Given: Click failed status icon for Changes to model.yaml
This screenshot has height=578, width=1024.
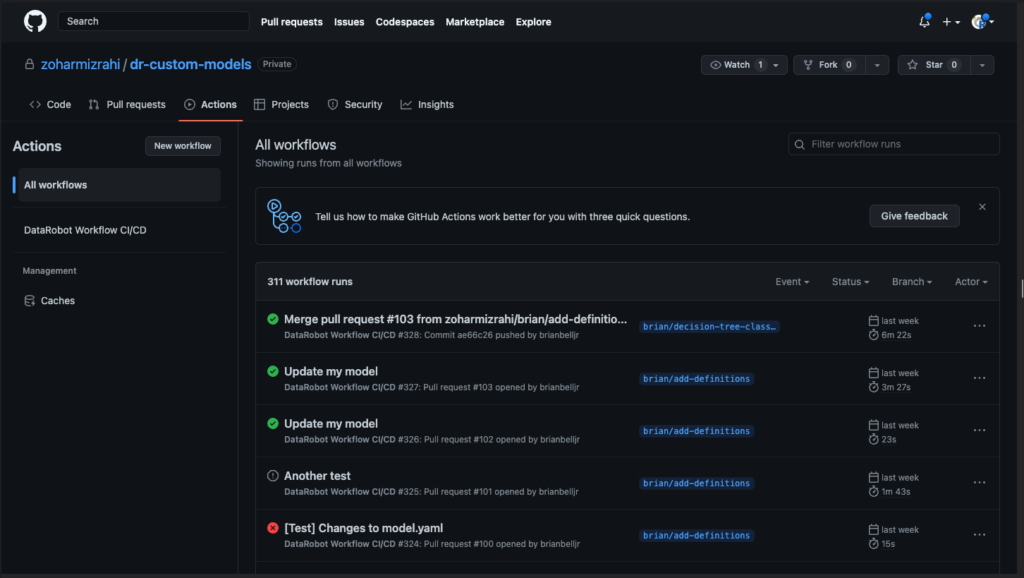Looking at the screenshot, I should pos(273,528).
